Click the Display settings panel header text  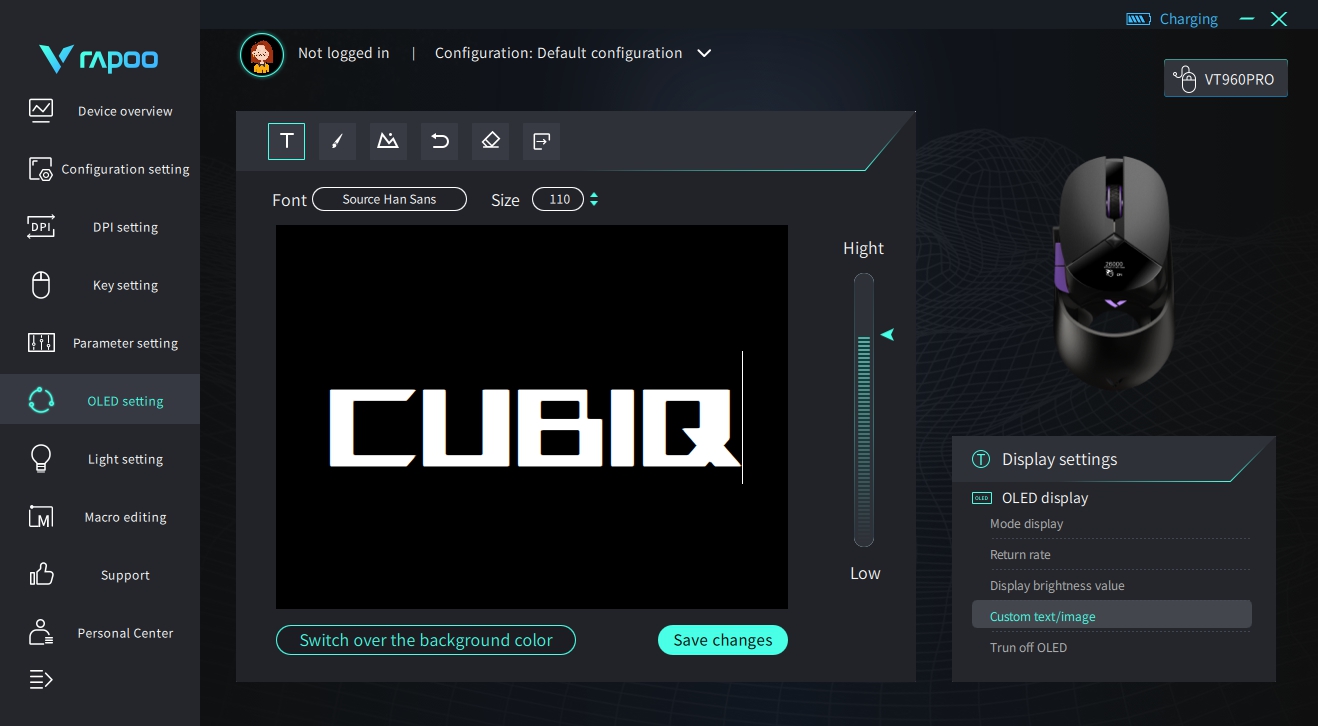coord(1059,460)
